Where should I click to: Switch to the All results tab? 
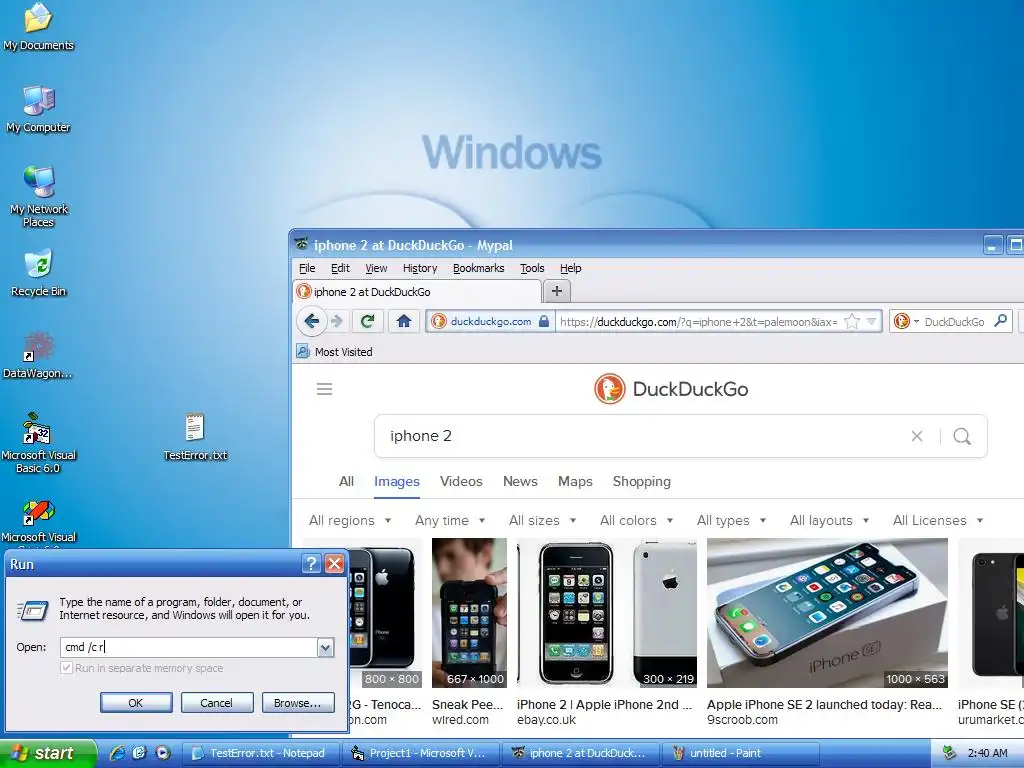pyautogui.click(x=347, y=481)
